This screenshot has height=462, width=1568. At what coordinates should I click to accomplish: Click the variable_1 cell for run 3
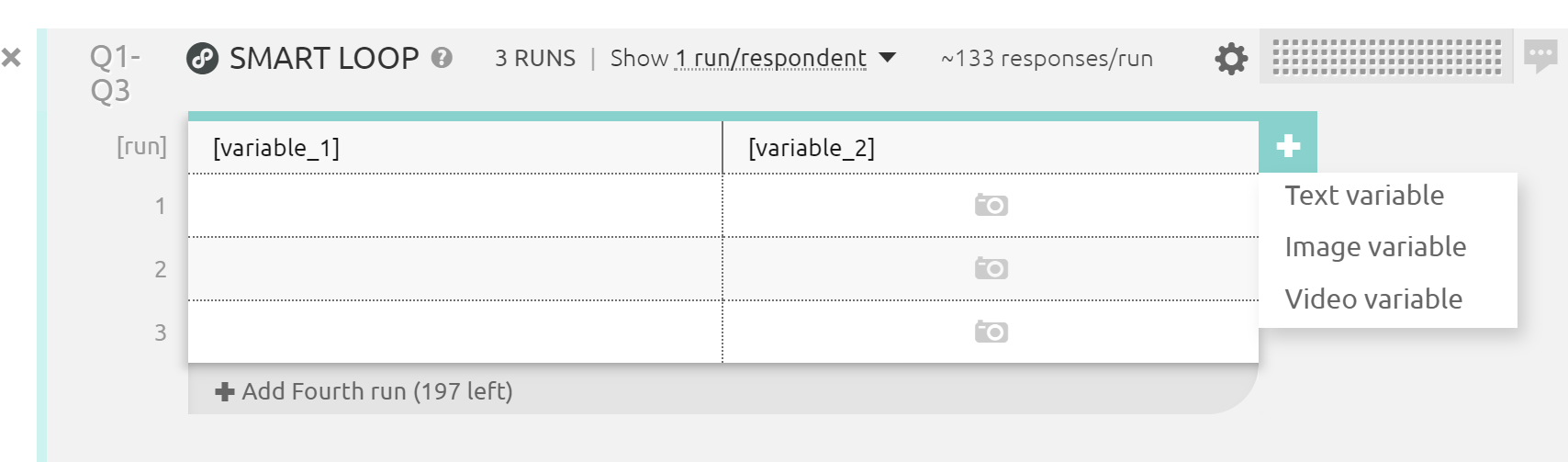tap(454, 332)
